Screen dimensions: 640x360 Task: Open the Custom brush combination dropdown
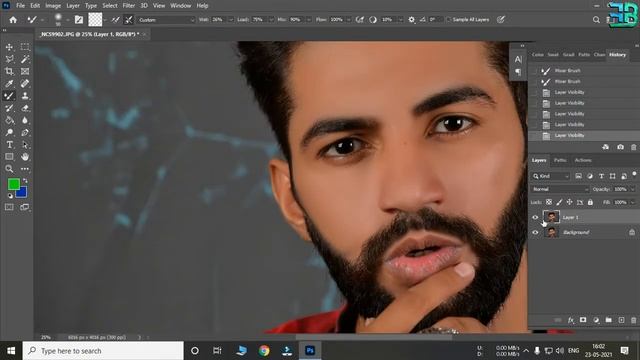coord(167,20)
